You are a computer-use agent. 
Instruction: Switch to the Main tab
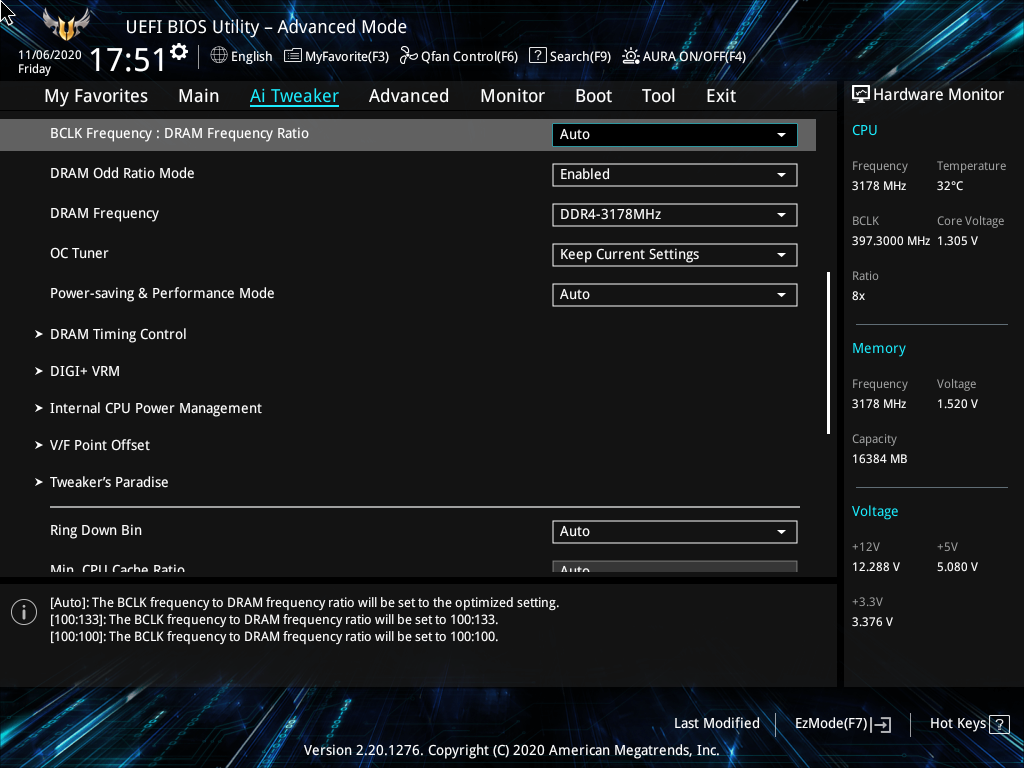pos(199,96)
